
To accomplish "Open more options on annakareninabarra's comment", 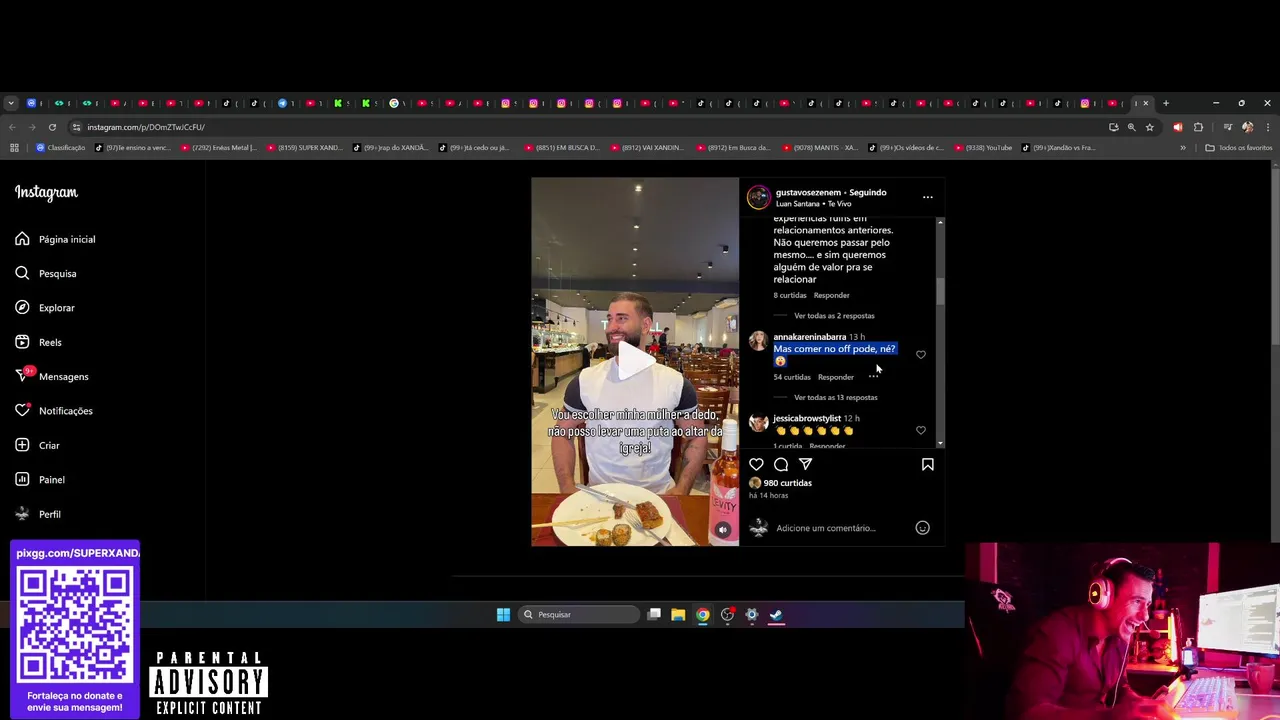I will [873, 377].
